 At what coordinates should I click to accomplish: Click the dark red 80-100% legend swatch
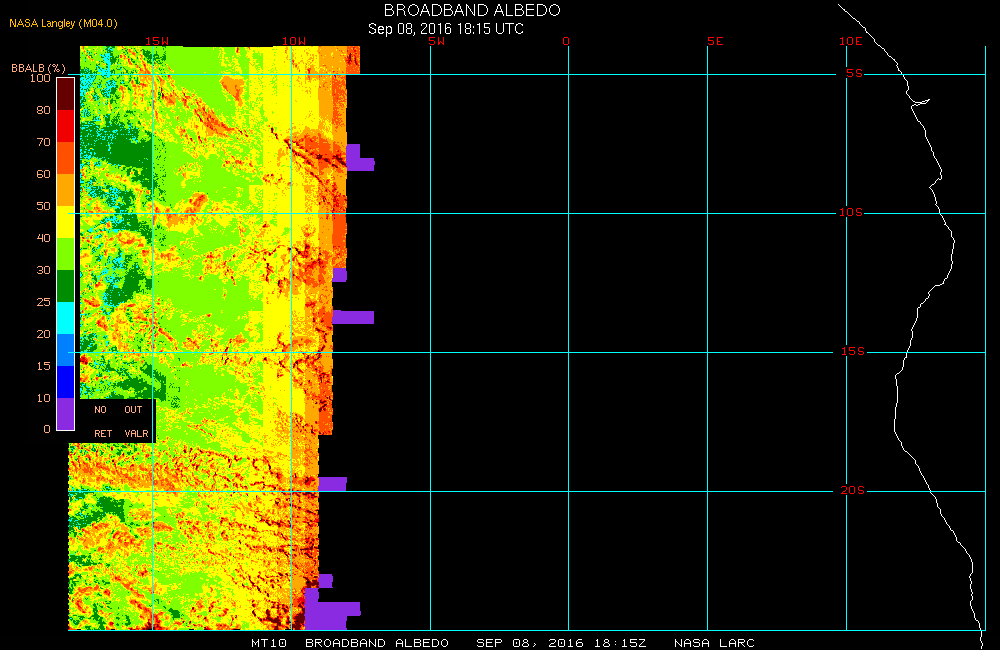(x=64, y=93)
